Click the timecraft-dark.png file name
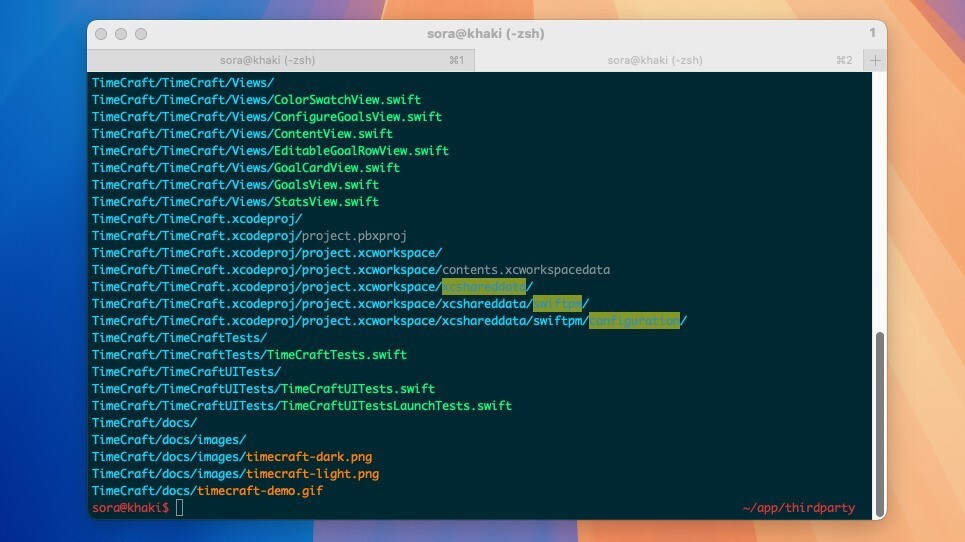 point(309,456)
